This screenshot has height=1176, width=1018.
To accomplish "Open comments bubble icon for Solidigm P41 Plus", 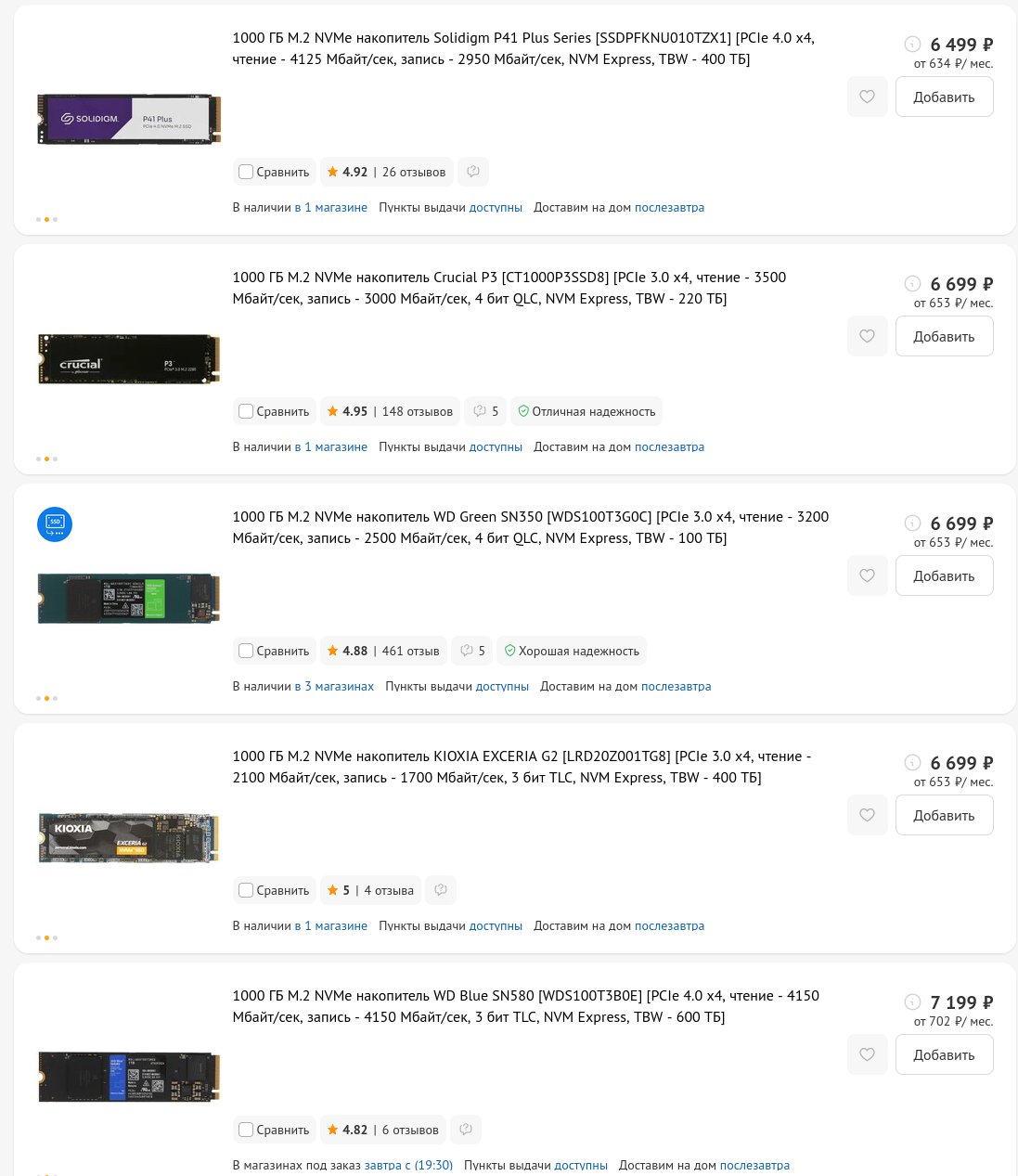I will pyautogui.click(x=473, y=172).
